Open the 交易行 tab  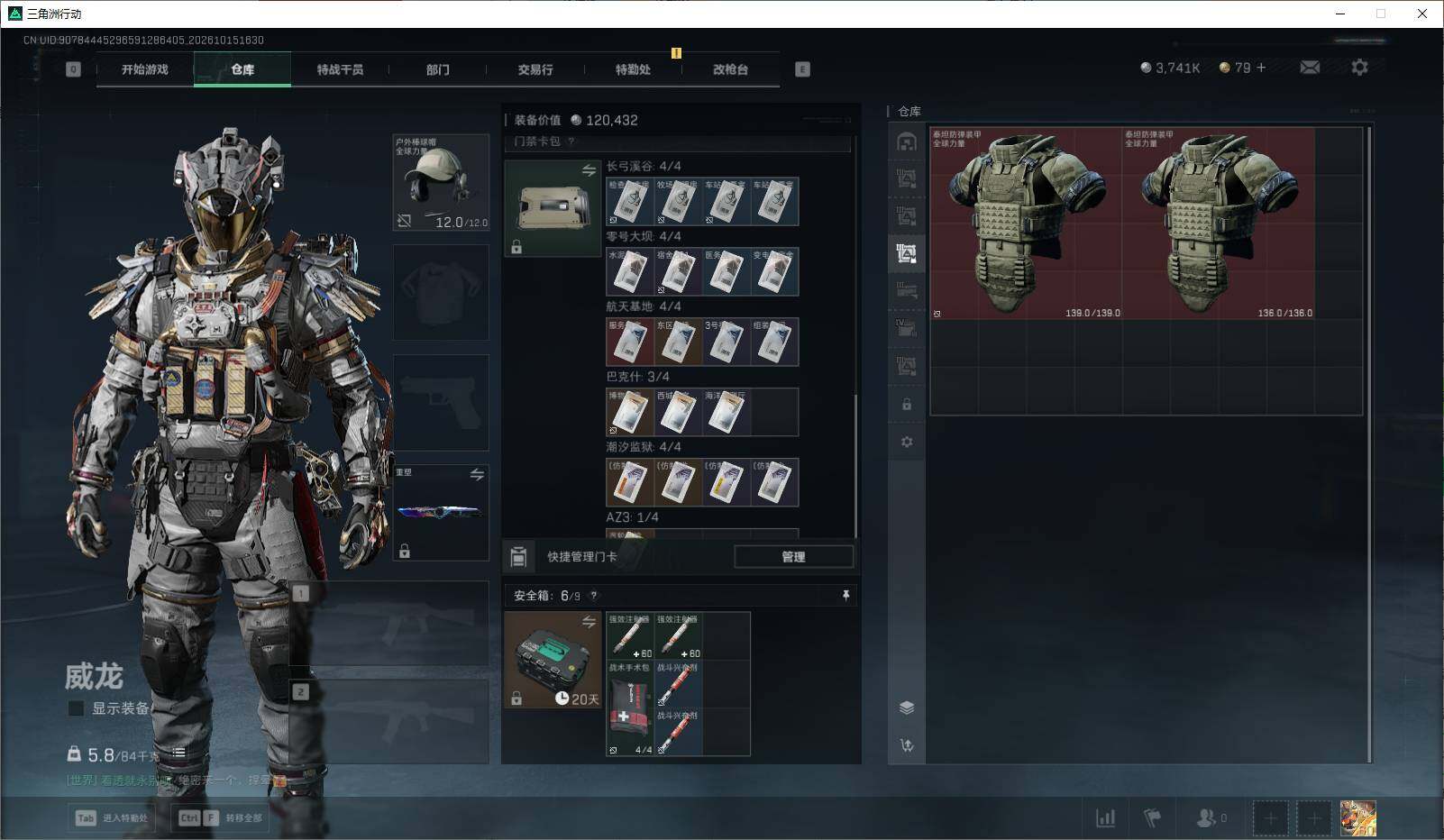(x=535, y=69)
